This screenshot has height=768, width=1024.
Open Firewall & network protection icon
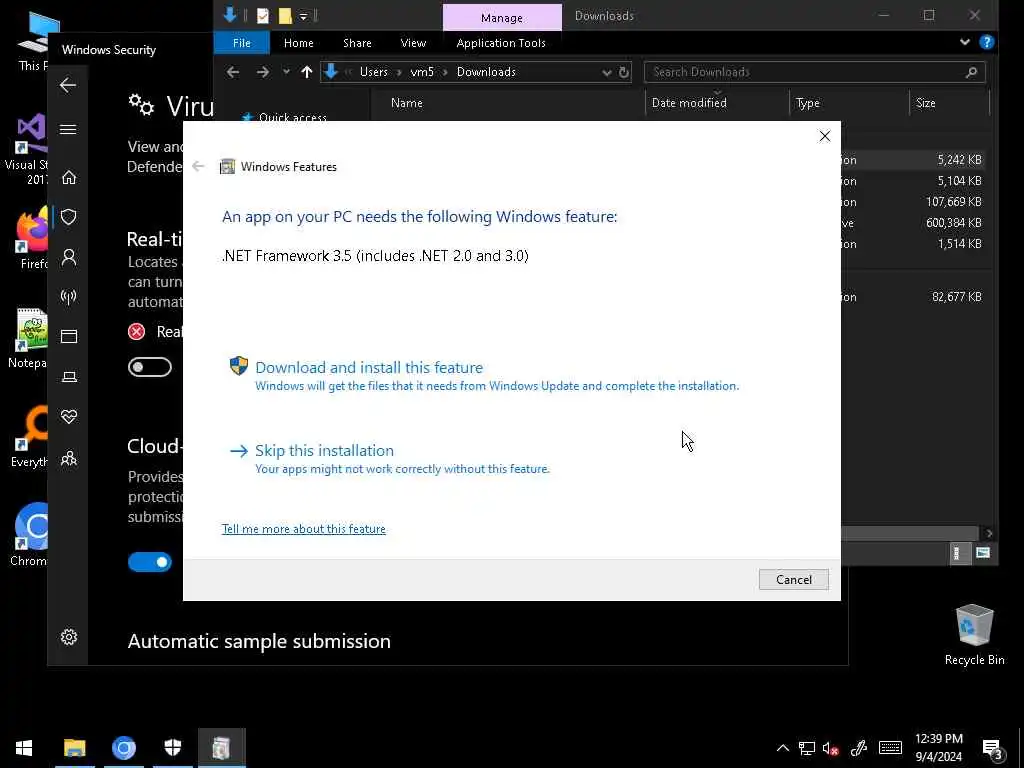click(x=69, y=297)
